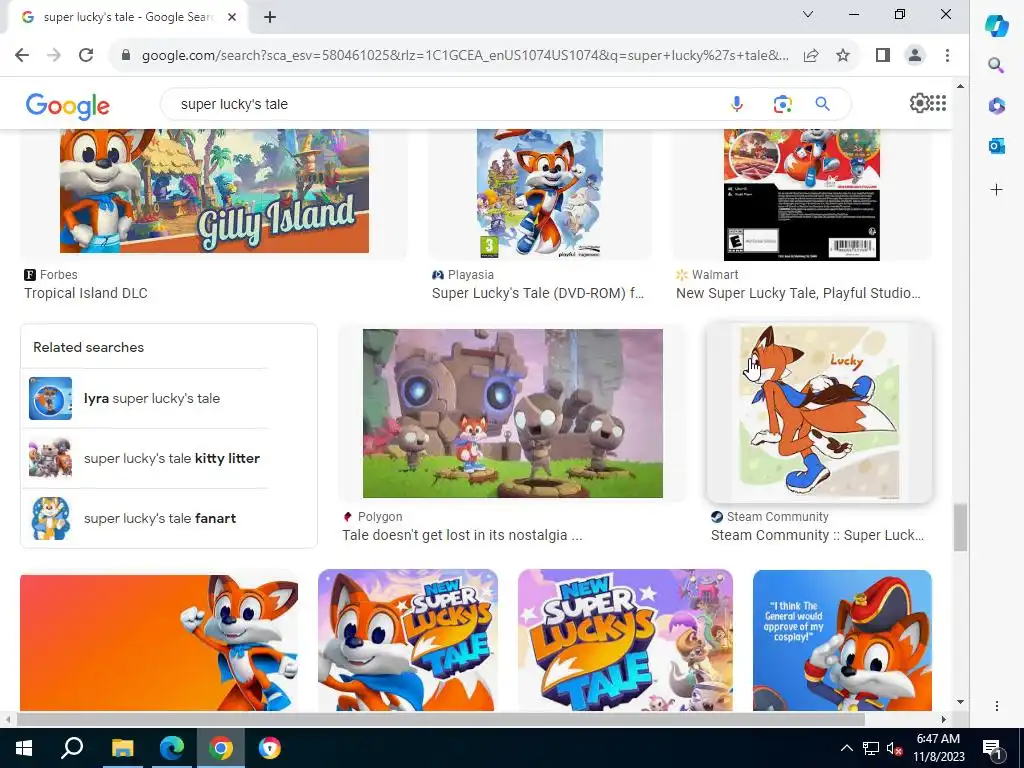
Task: Go back to the previous page
Action: click(22, 56)
